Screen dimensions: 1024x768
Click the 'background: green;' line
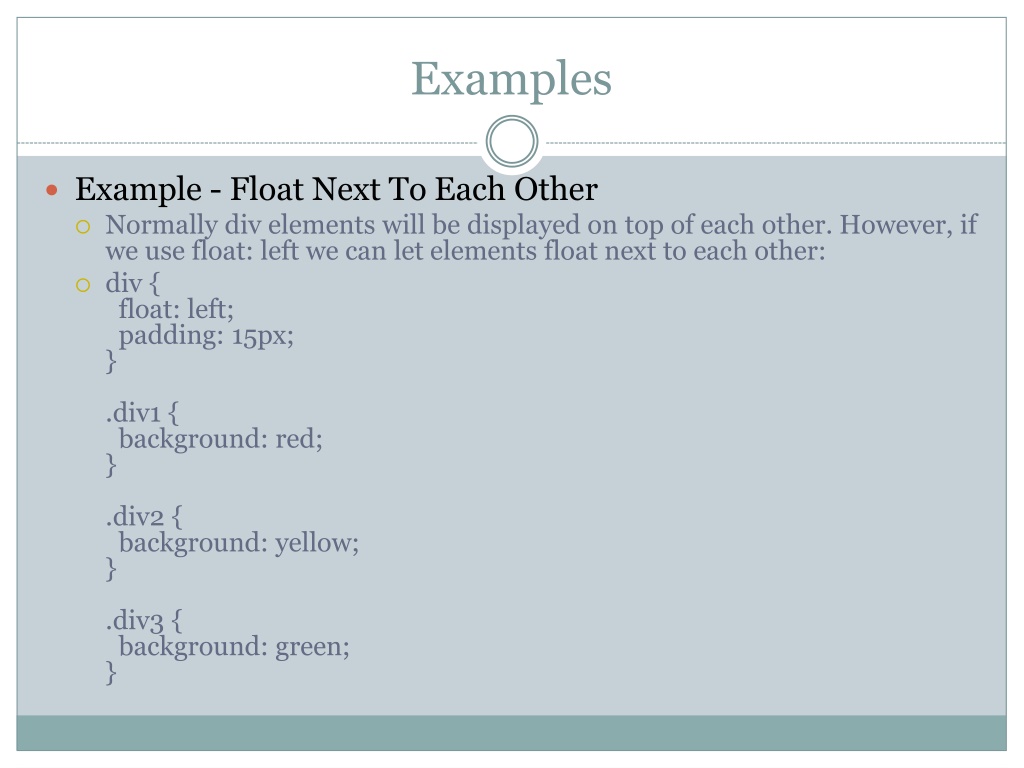pos(234,647)
